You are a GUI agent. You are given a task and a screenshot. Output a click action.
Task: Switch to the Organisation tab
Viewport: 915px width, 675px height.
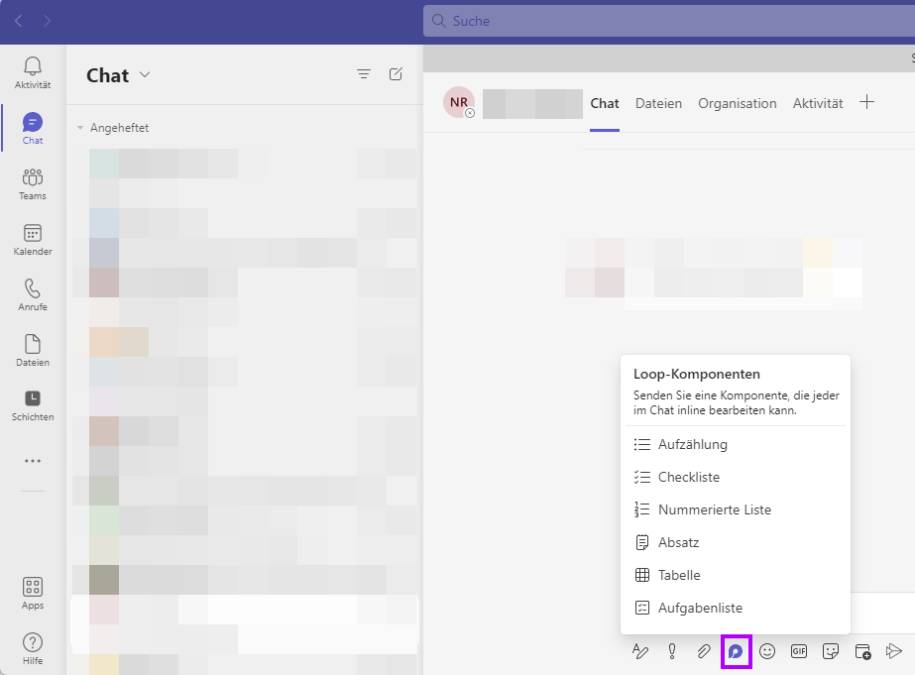737,103
